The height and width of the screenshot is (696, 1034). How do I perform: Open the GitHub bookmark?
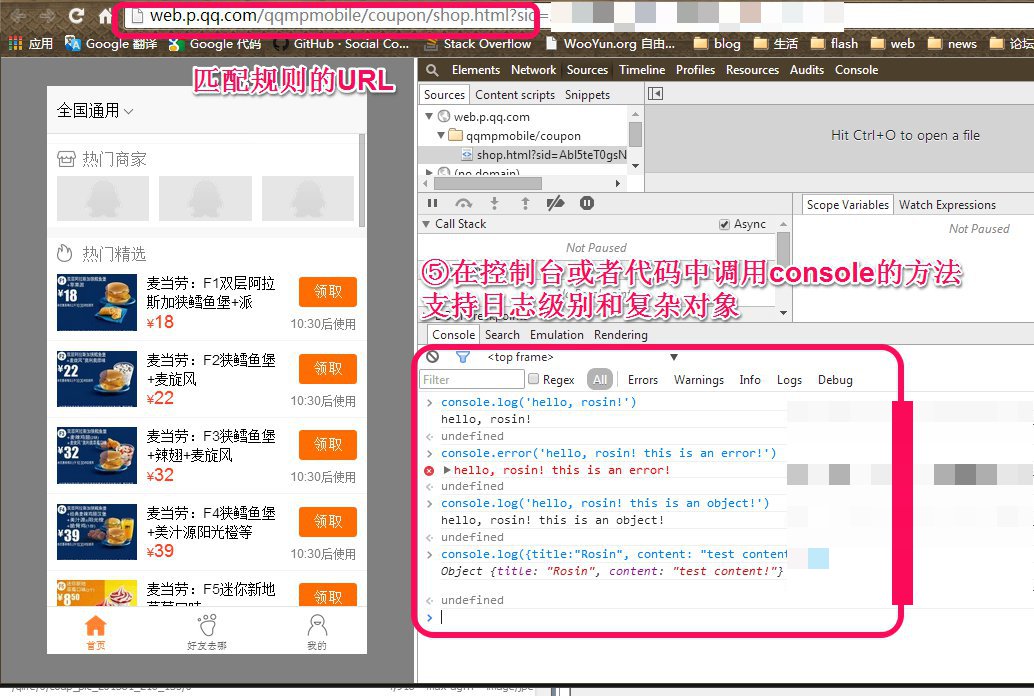point(342,44)
